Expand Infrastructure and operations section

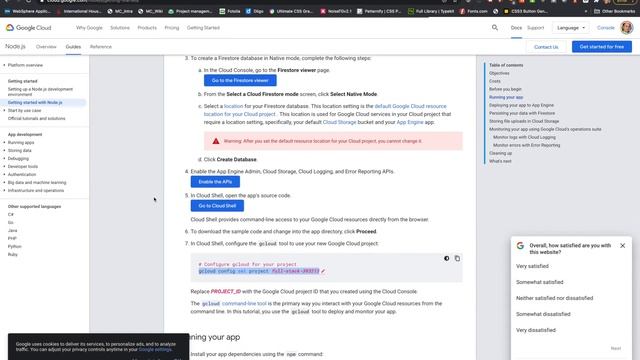[x=36, y=190]
